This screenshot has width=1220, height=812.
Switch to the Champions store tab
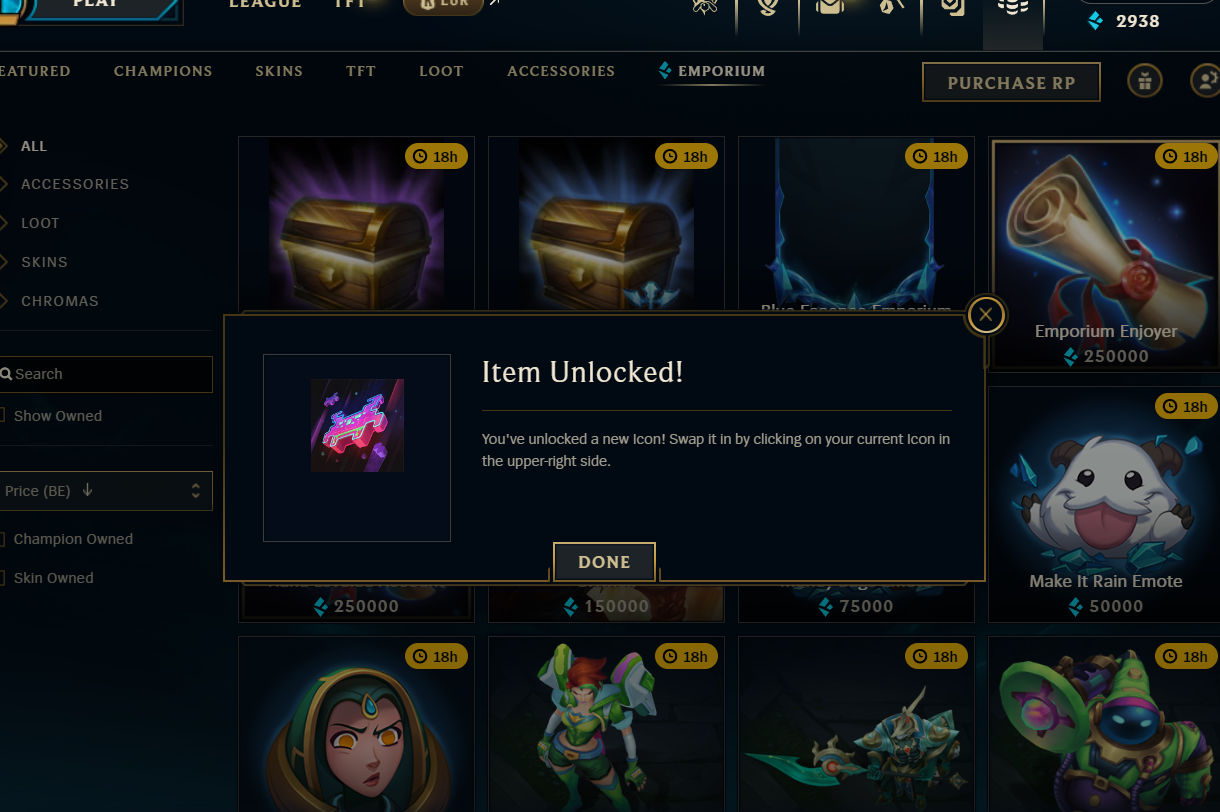pos(163,71)
